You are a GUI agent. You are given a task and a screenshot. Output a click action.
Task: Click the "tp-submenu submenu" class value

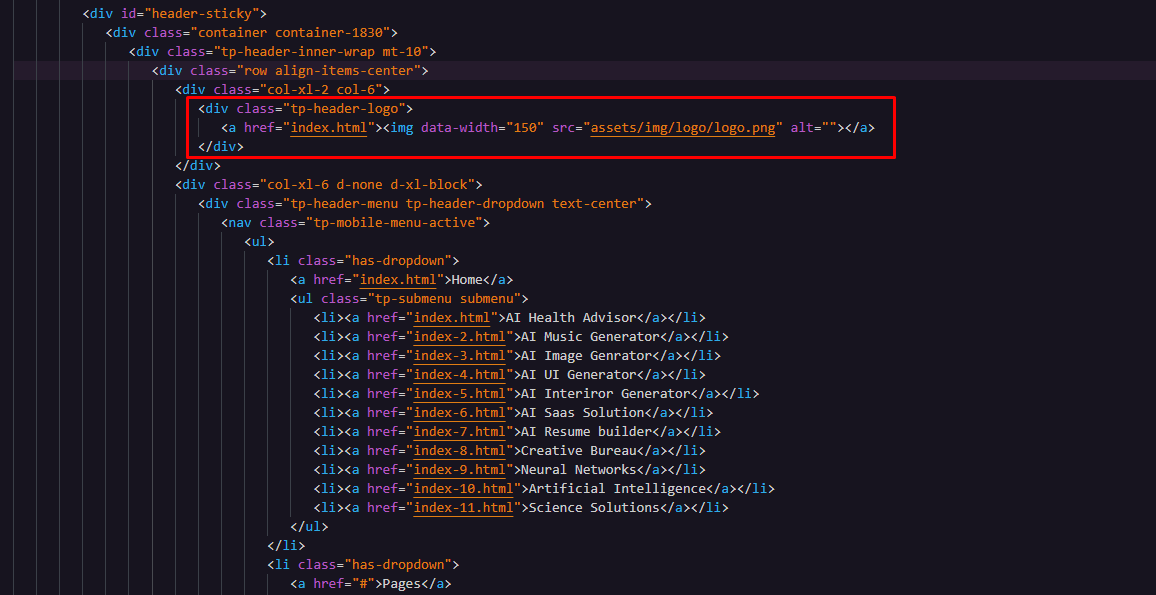[443, 299]
